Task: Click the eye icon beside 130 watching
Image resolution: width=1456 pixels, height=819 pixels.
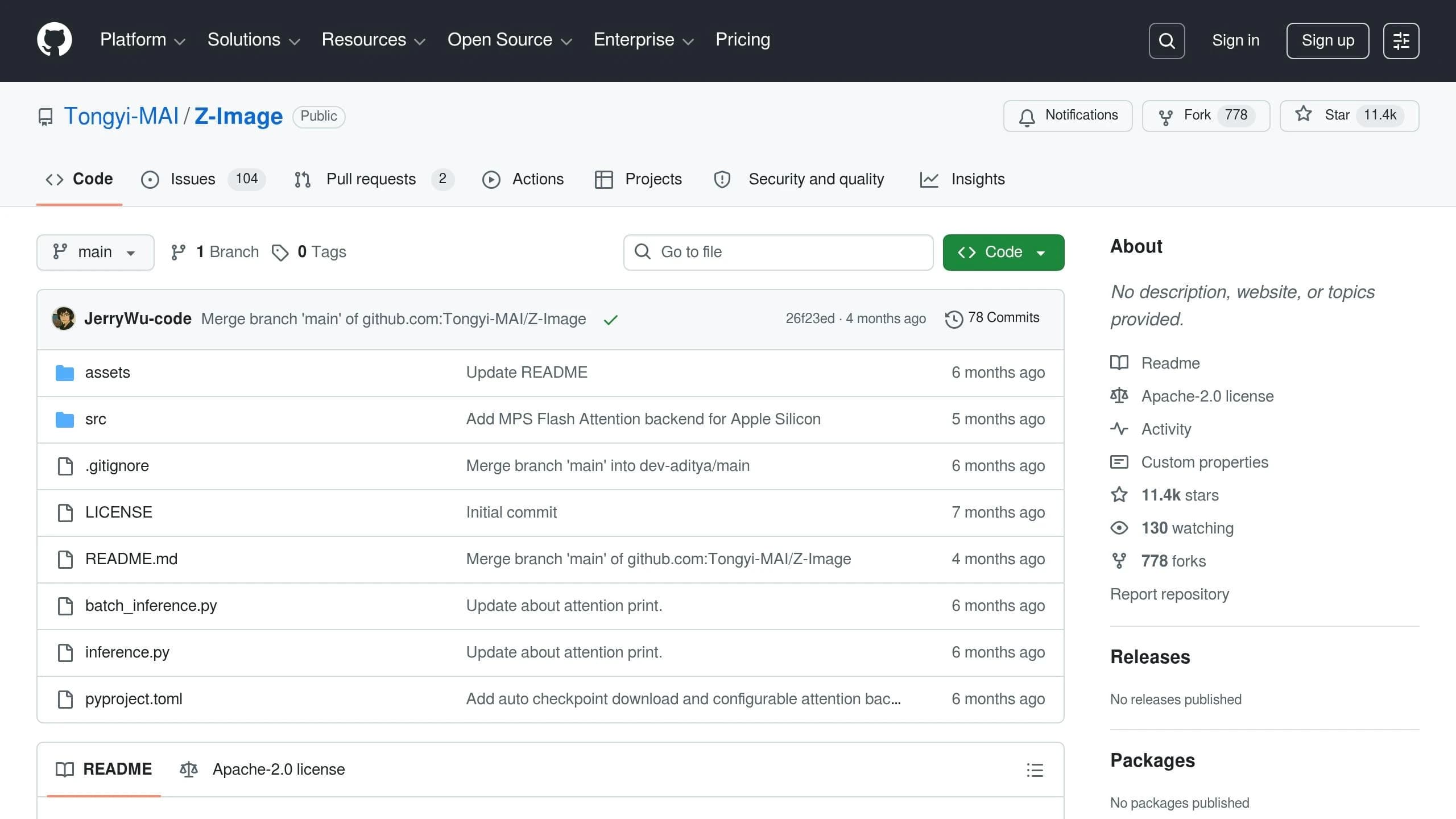Action: (x=1119, y=528)
